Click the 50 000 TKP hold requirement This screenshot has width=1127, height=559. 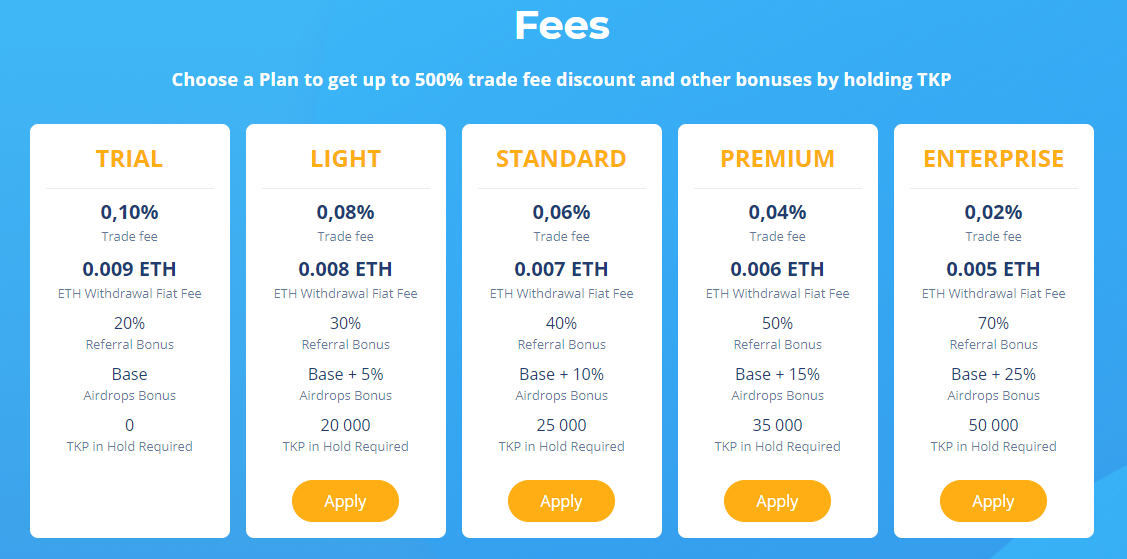(x=993, y=425)
